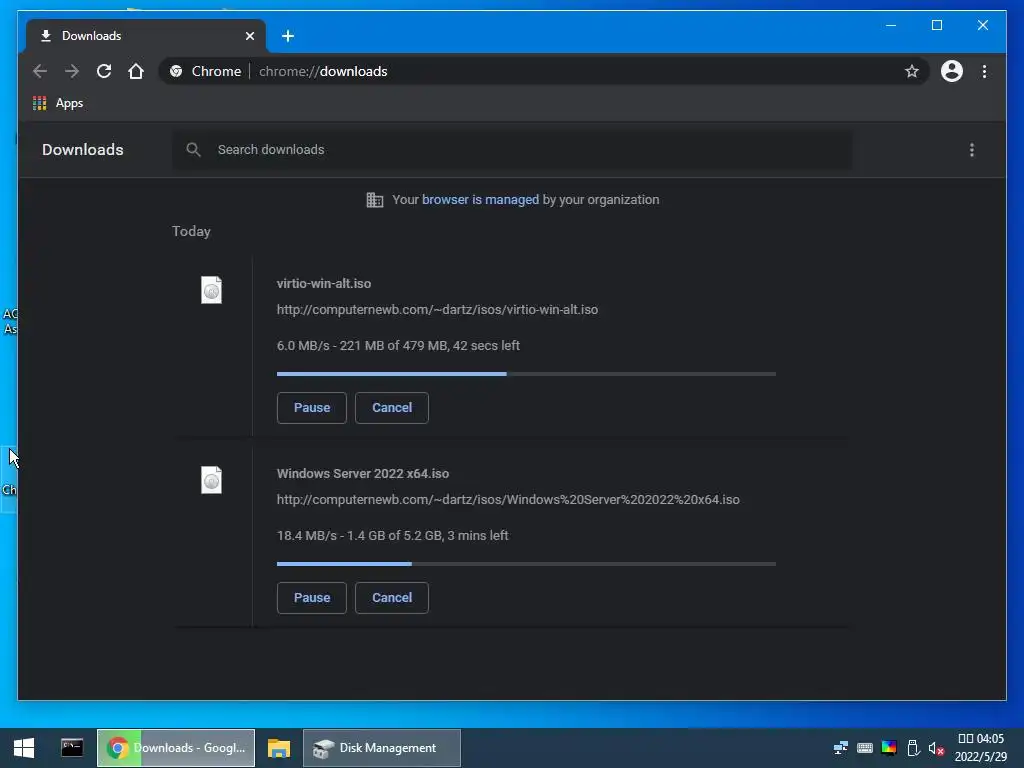Open File Explorer from the taskbar
This screenshot has width=1024, height=768.
point(279,748)
